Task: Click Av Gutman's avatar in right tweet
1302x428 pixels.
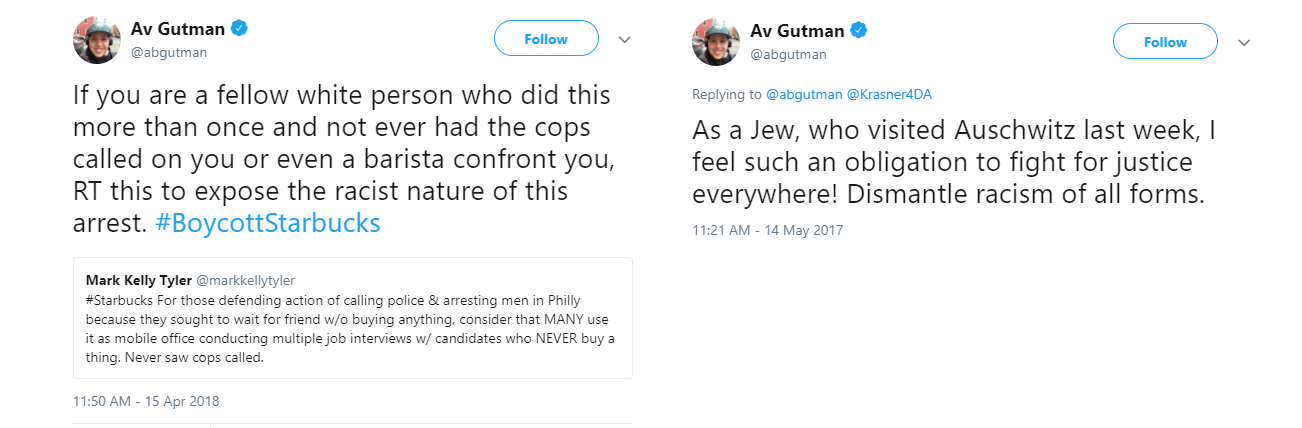Action: click(x=716, y=41)
